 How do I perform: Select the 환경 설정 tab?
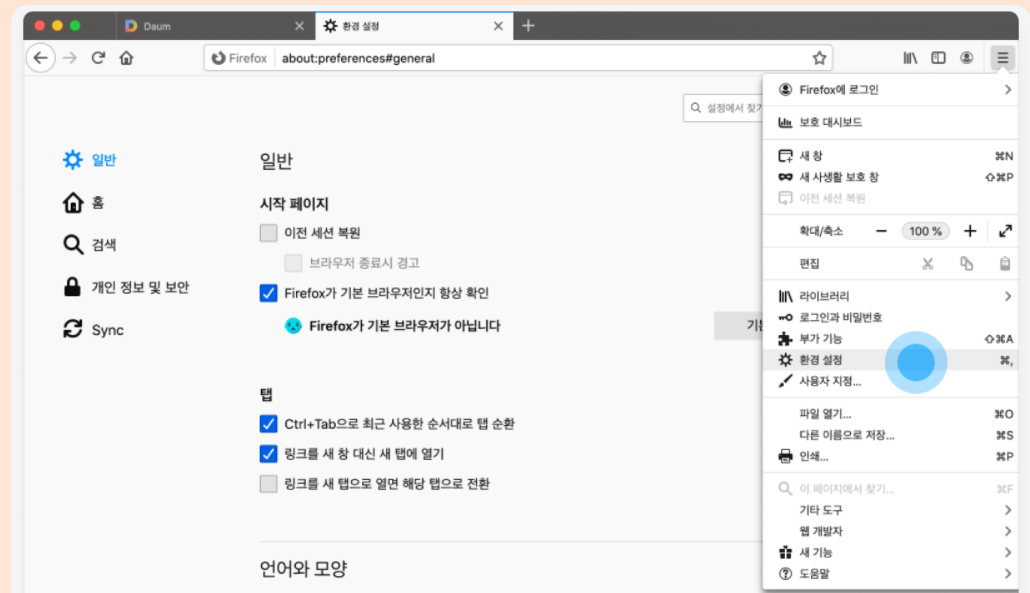point(414,26)
